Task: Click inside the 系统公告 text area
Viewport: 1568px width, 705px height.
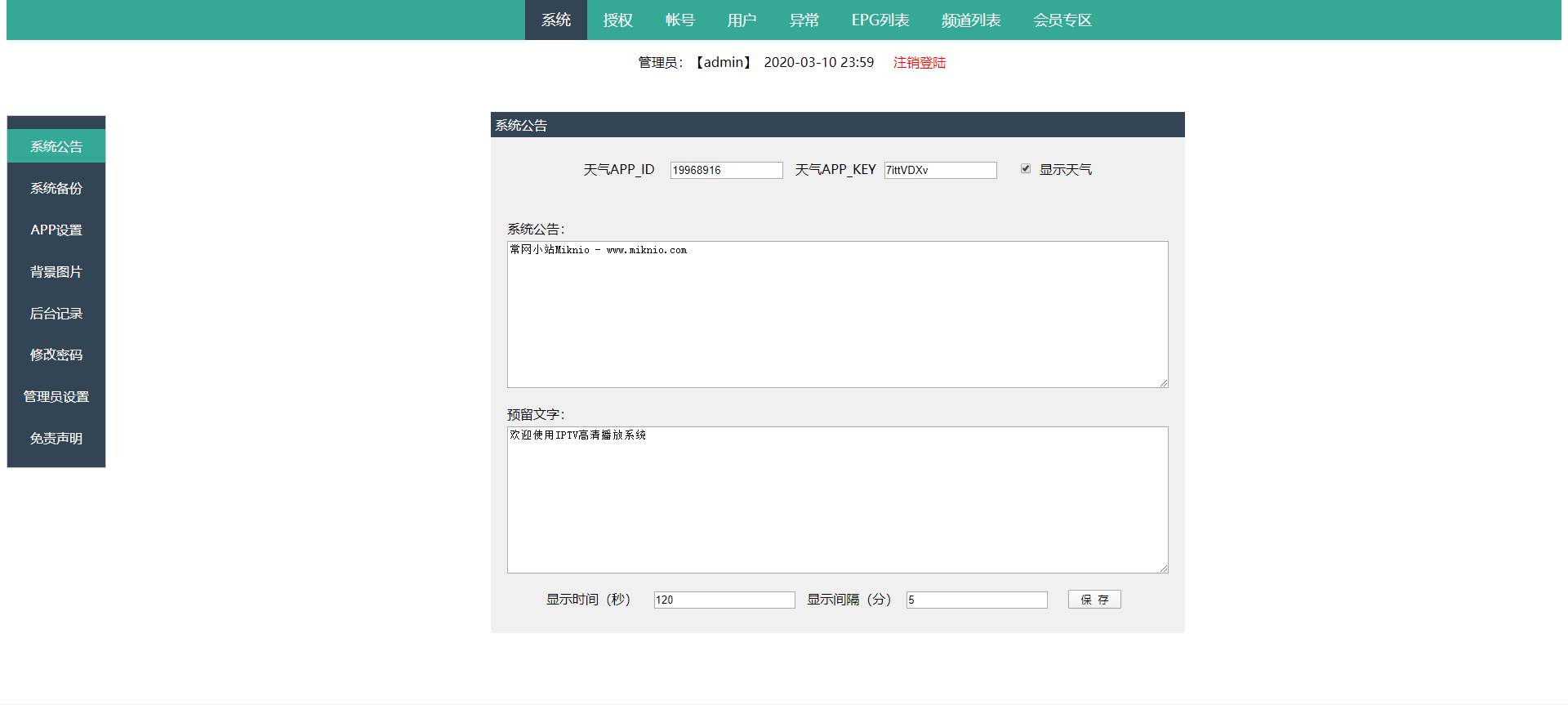Action: click(x=837, y=315)
